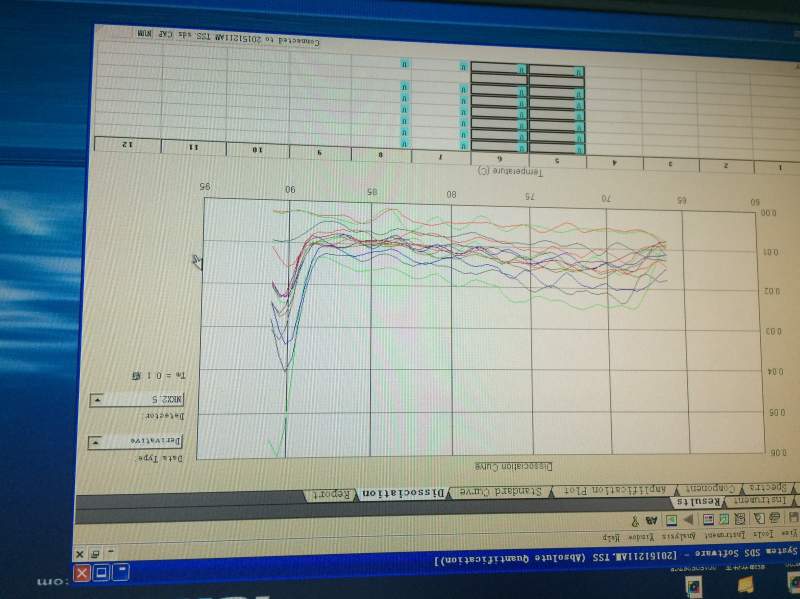The height and width of the screenshot is (599, 800).
Task: Select plate column header 9
Action: pos(320,152)
